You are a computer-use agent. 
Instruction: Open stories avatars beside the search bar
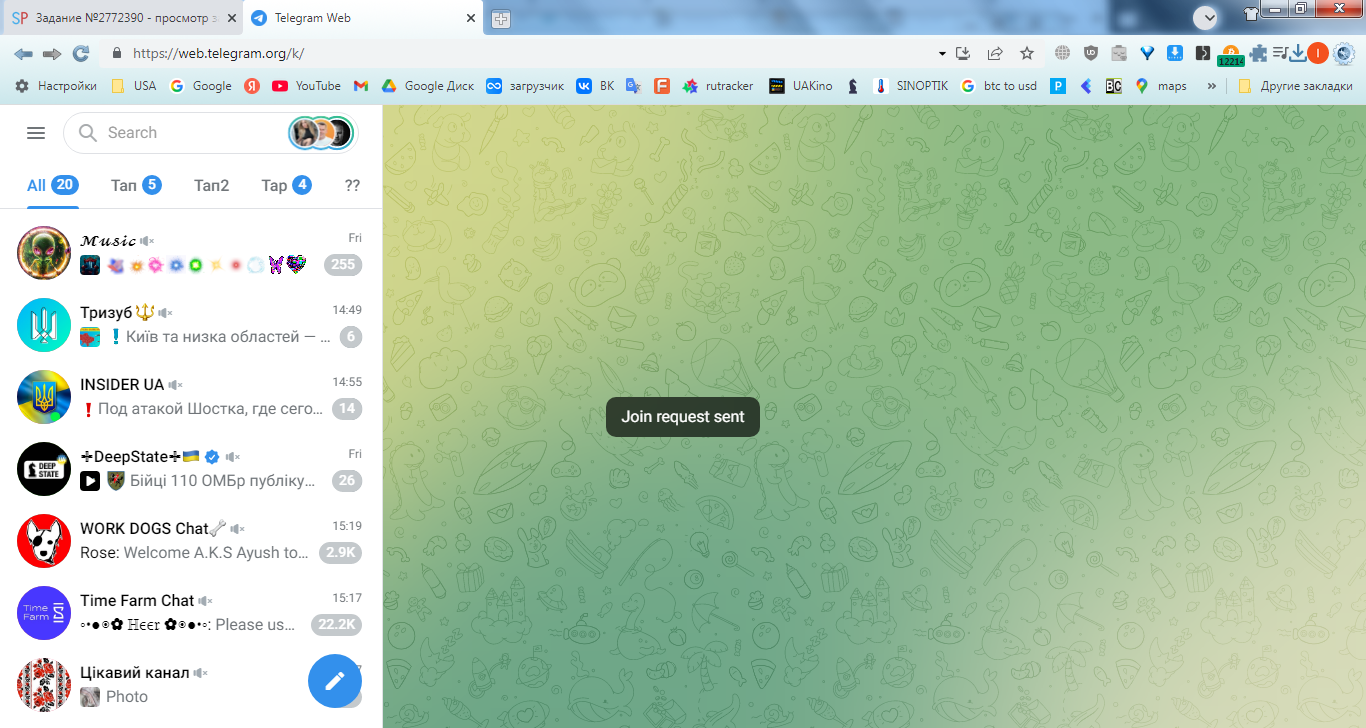pyautogui.click(x=322, y=133)
